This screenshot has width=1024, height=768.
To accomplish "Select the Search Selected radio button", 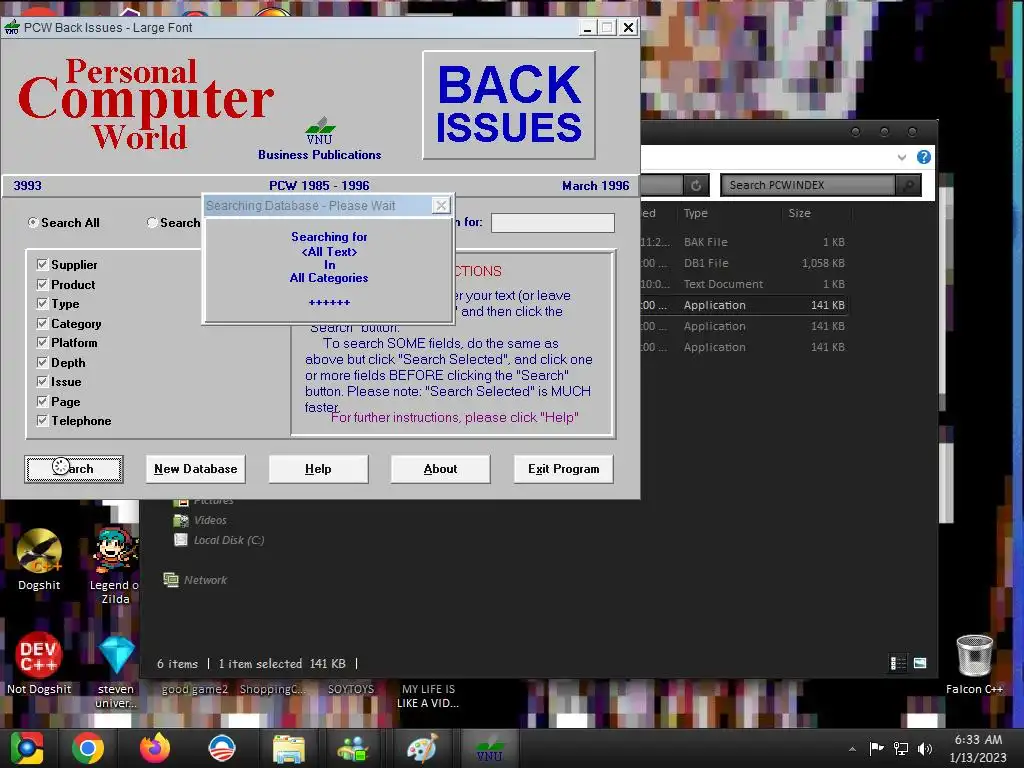I will pos(152,223).
